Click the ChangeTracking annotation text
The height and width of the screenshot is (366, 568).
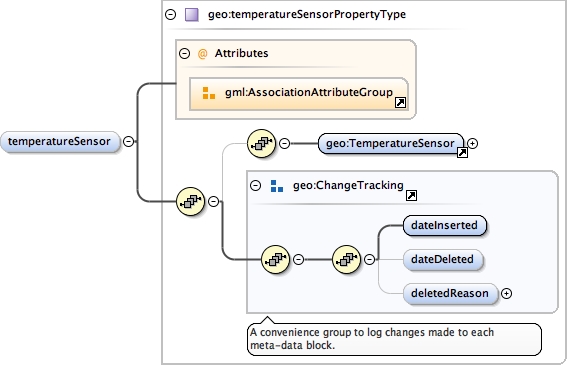372,339
